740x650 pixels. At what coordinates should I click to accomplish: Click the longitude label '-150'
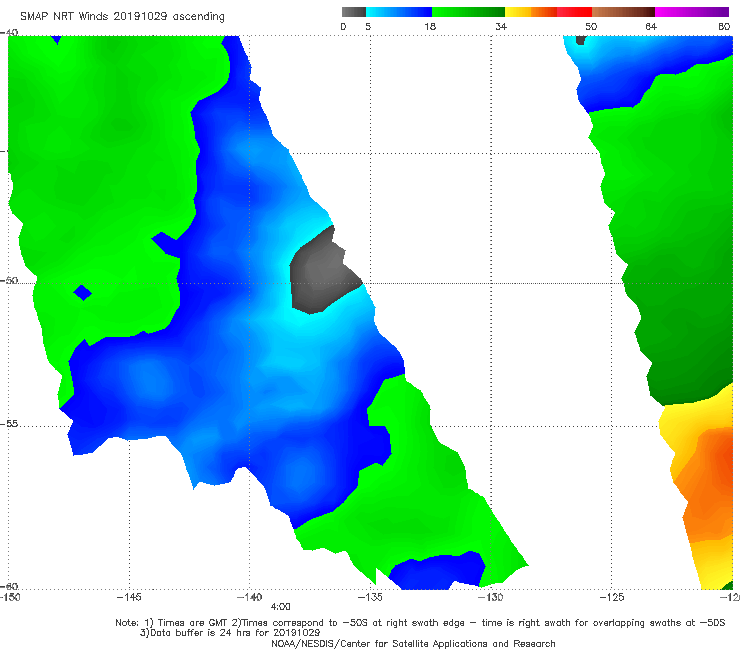10,597
